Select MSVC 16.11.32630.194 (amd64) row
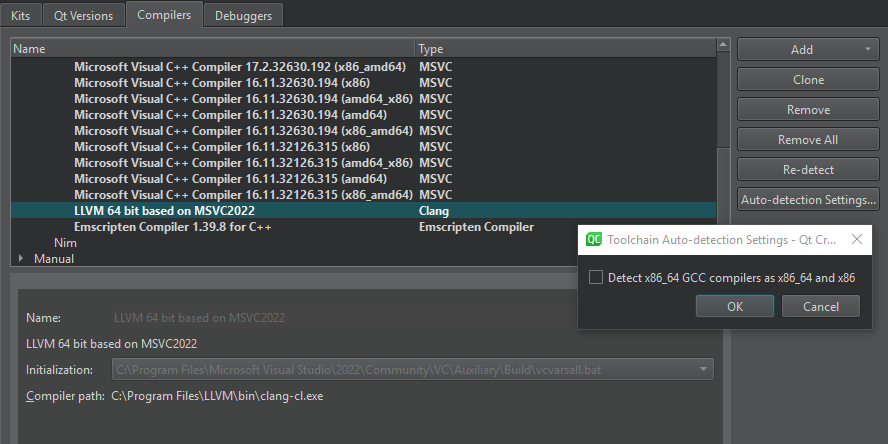This screenshot has height=444, width=888. click(363, 115)
